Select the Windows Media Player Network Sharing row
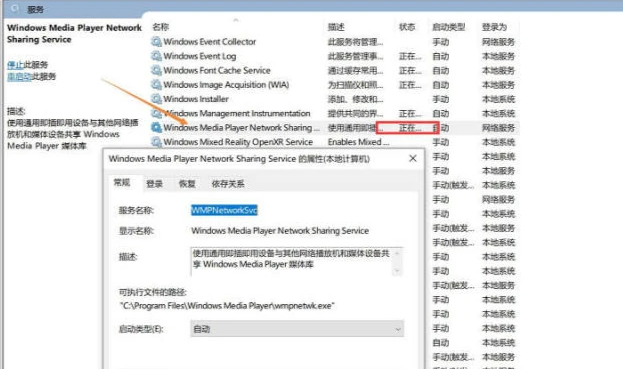This screenshot has width=623, height=369. 334,128
